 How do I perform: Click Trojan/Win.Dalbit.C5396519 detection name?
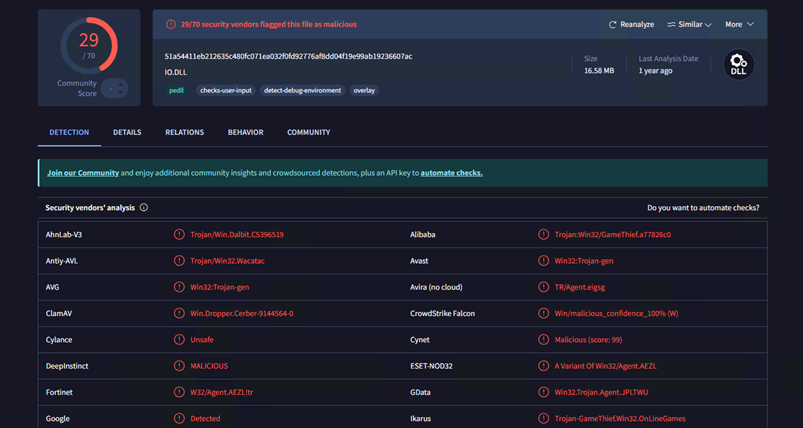pos(237,234)
